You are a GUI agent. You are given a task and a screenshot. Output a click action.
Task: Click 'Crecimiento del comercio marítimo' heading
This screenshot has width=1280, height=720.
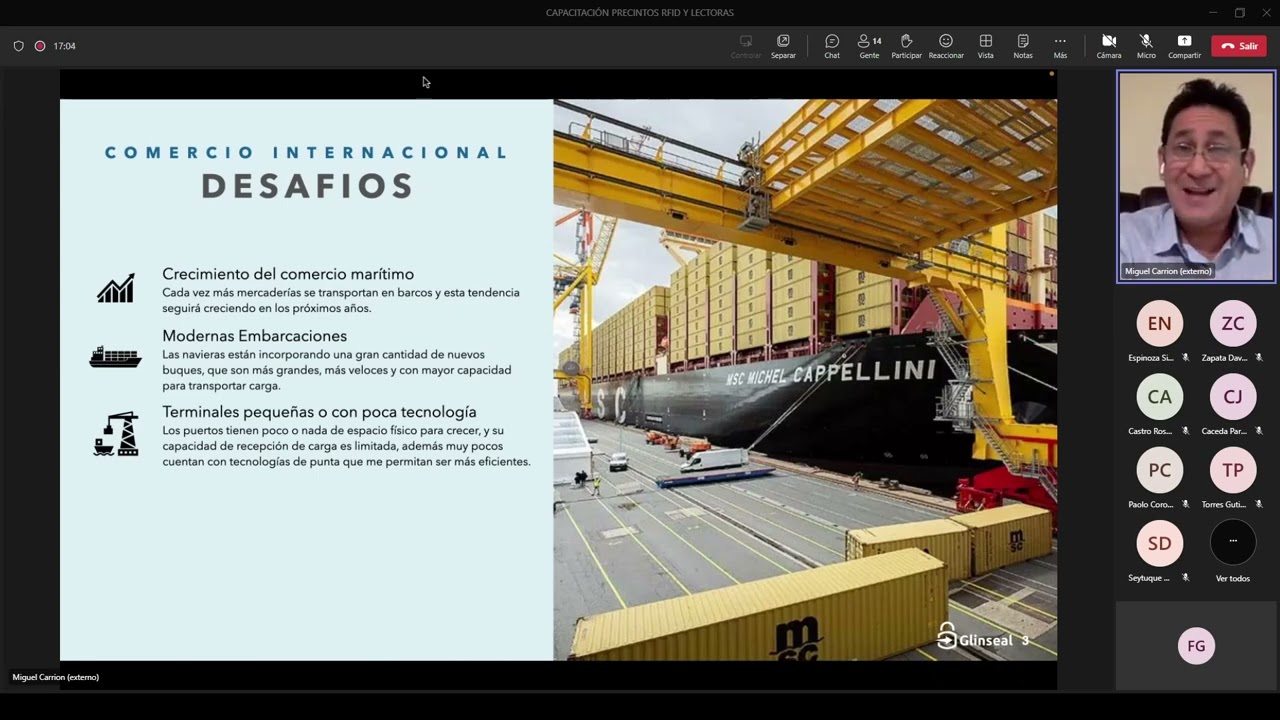point(288,274)
